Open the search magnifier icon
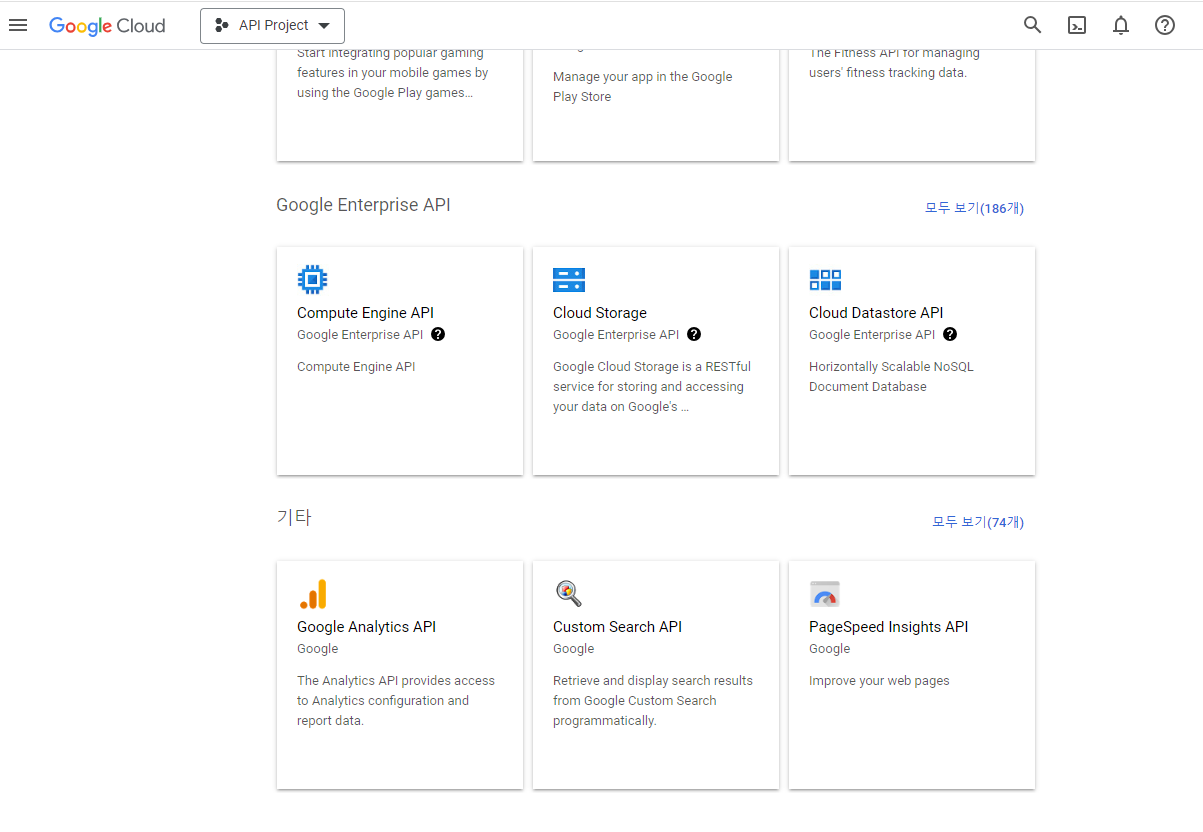1203x832 pixels. pyautogui.click(x=1033, y=25)
